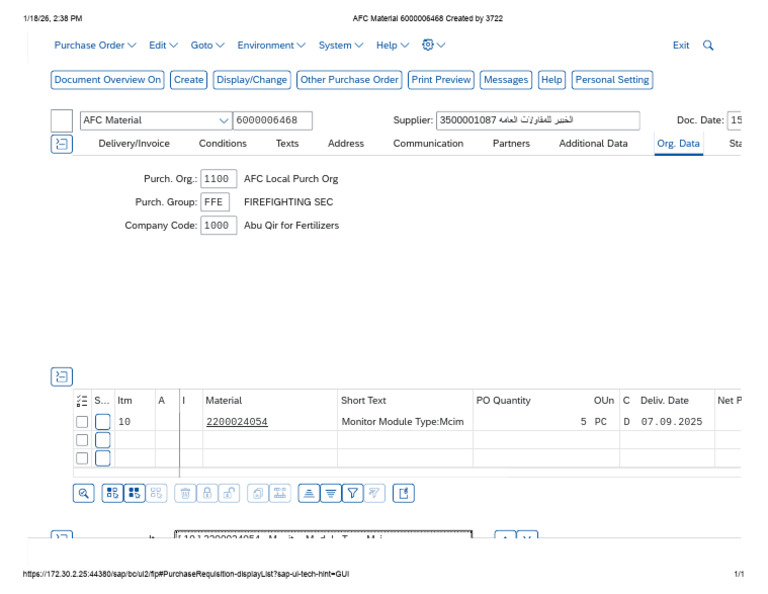
Task: Open the System menu
Action: click(341, 45)
